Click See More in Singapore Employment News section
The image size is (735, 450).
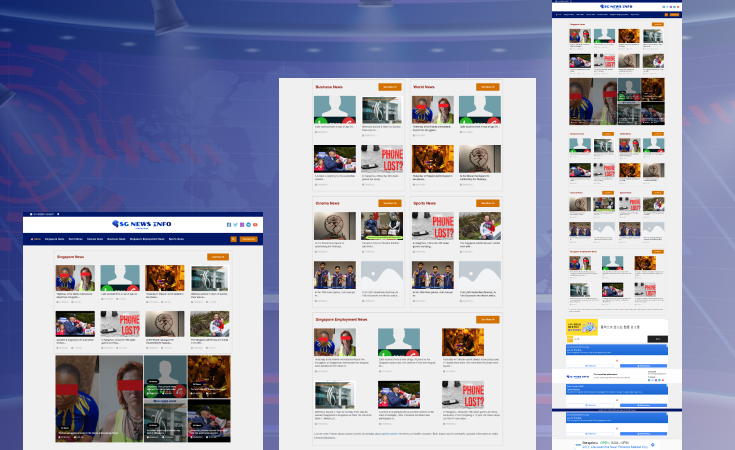coord(488,319)
